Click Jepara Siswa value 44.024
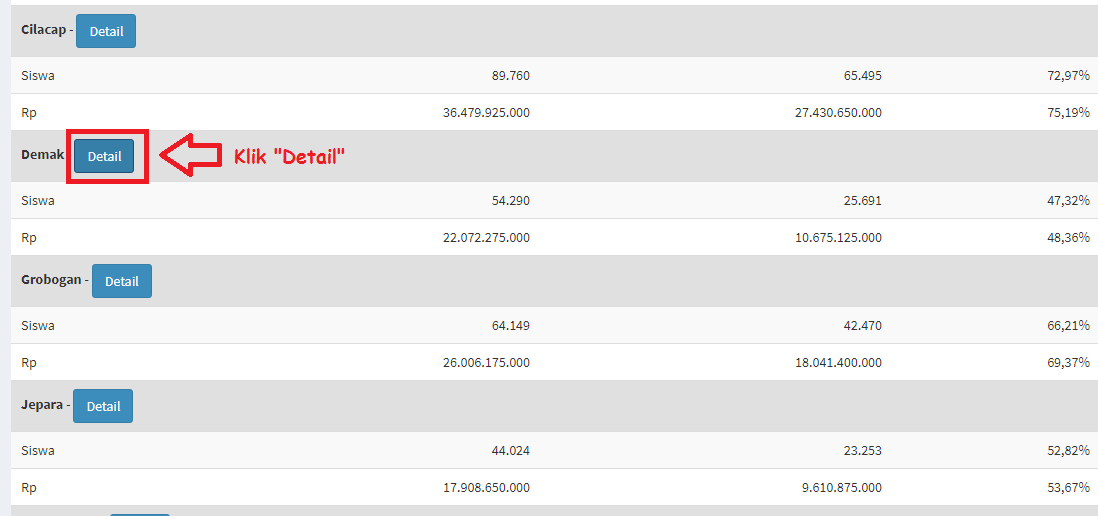 pos(510,450)
